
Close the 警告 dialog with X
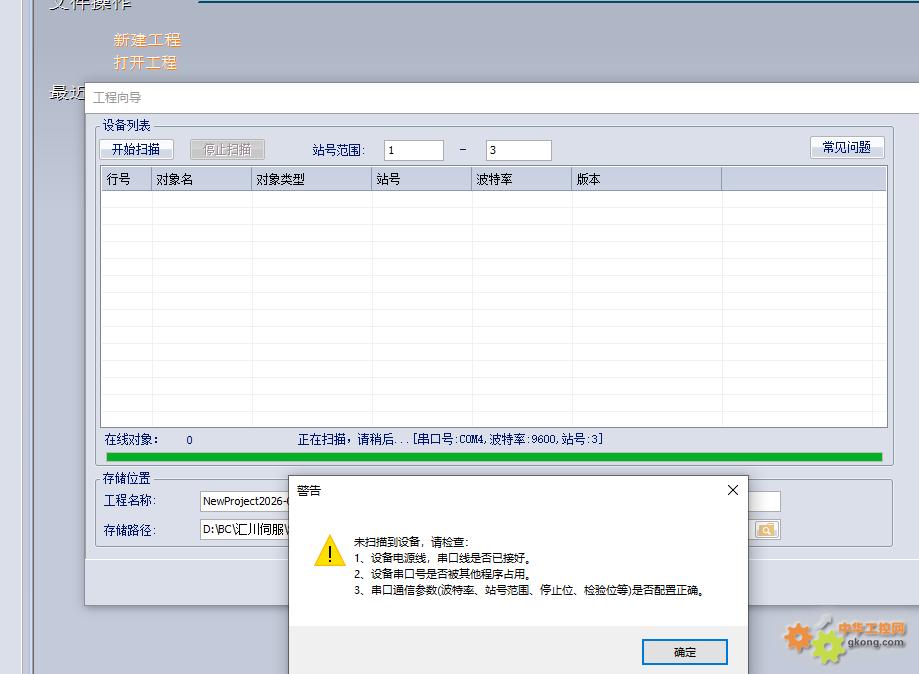[732, 490]
